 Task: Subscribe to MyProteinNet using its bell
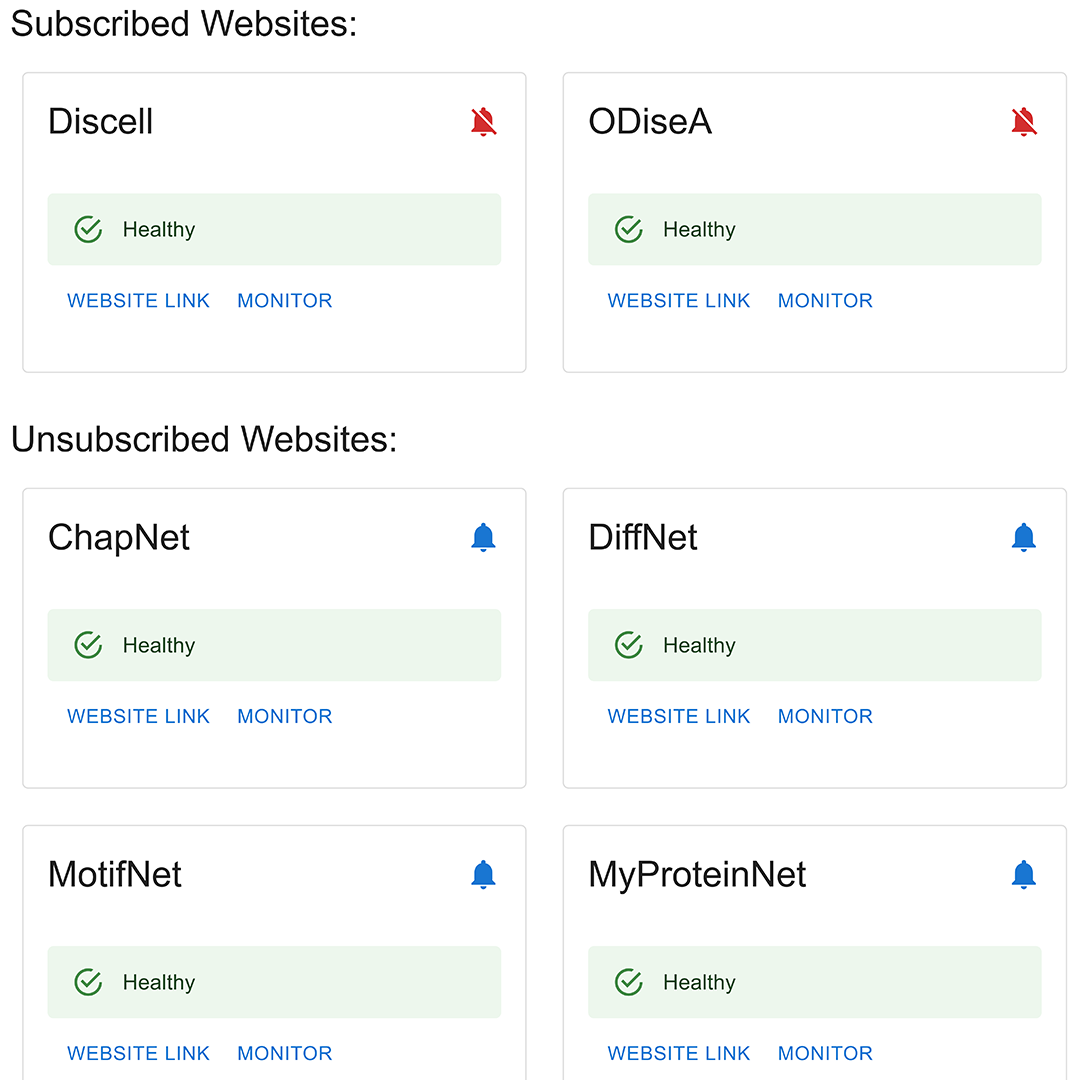[x=1023, y=874]
